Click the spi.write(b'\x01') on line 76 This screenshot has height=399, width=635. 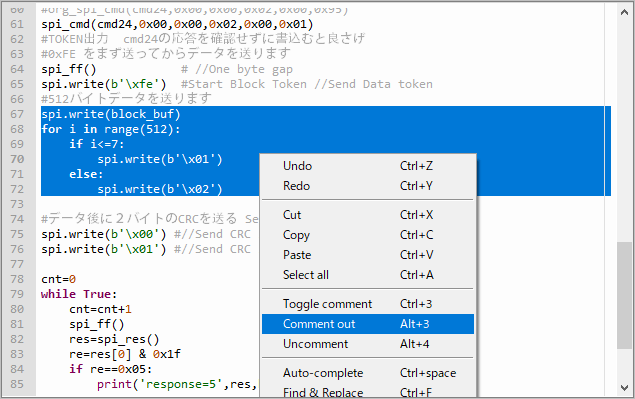coord(103,249)
